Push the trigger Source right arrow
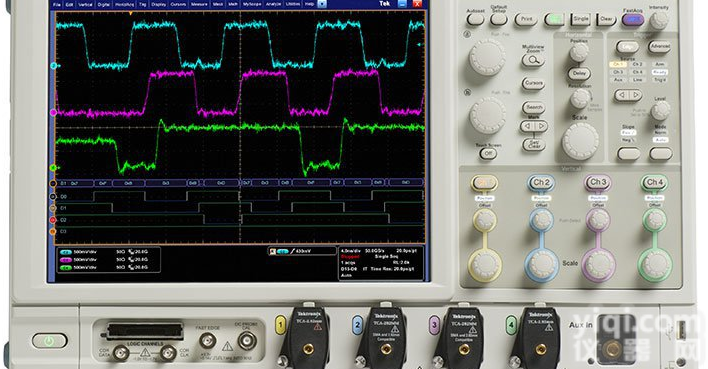708x369 pixels. (635, 95)
